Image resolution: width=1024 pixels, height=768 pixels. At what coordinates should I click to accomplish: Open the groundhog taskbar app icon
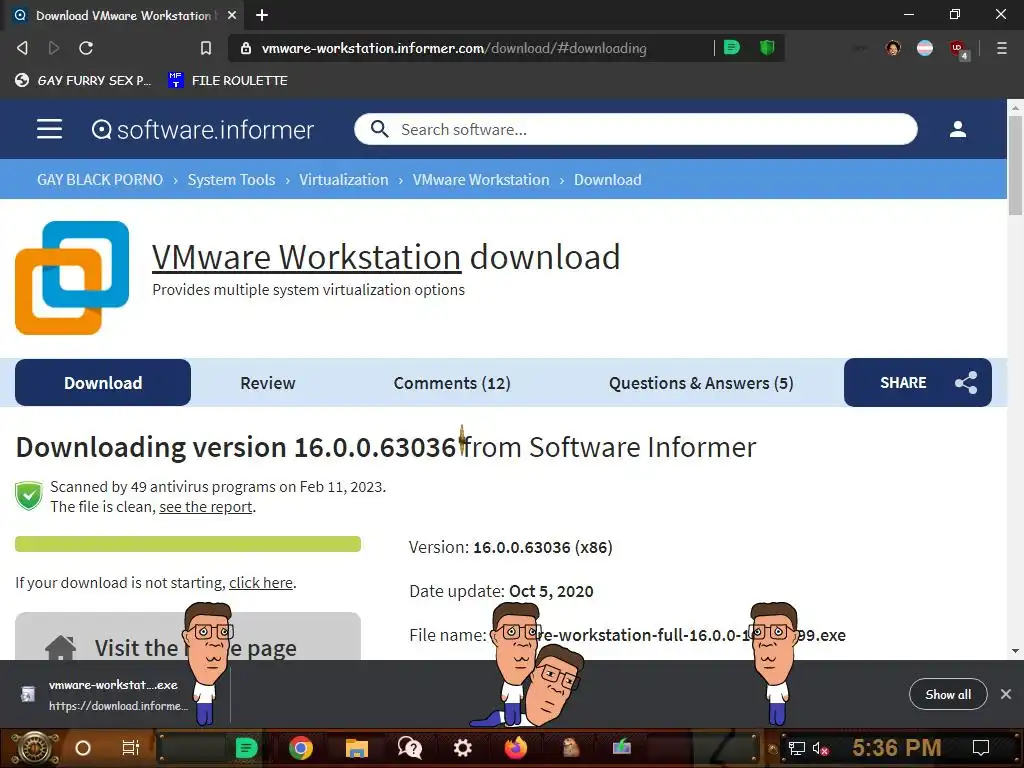[571, 747]
